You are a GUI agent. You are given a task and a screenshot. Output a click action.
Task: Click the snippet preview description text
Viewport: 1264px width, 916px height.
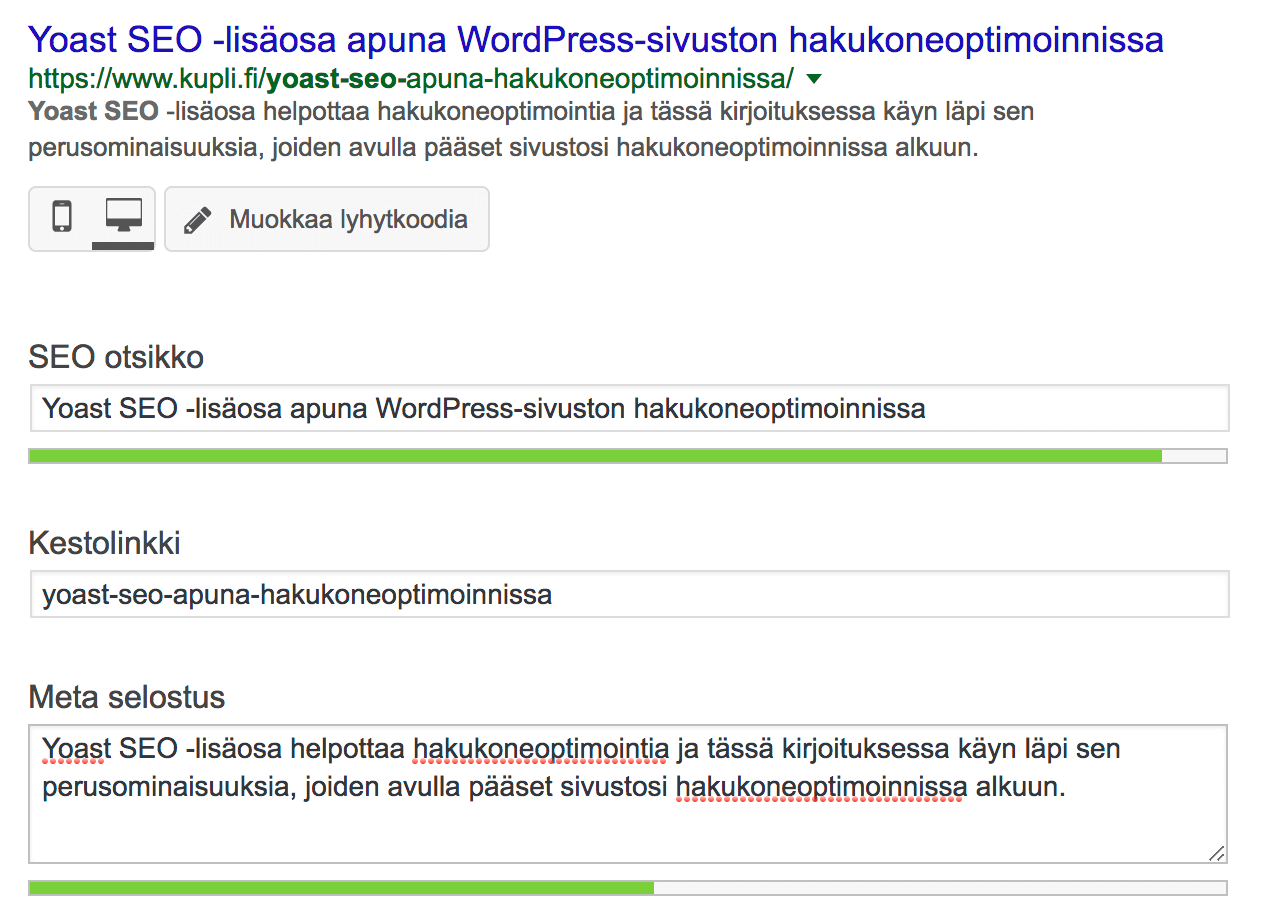531,130
